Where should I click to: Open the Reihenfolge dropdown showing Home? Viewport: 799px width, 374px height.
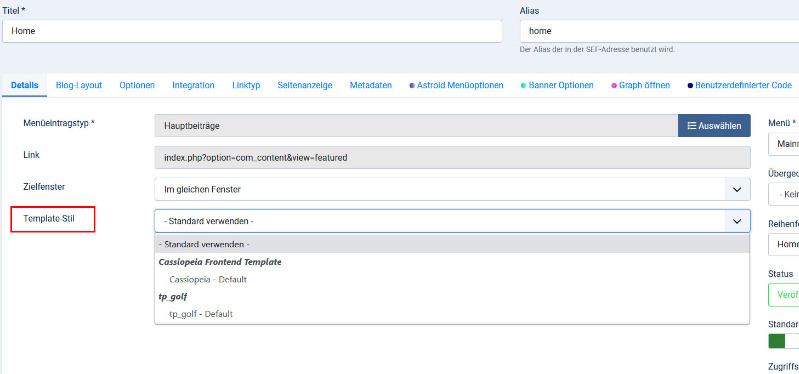[784, 244]
